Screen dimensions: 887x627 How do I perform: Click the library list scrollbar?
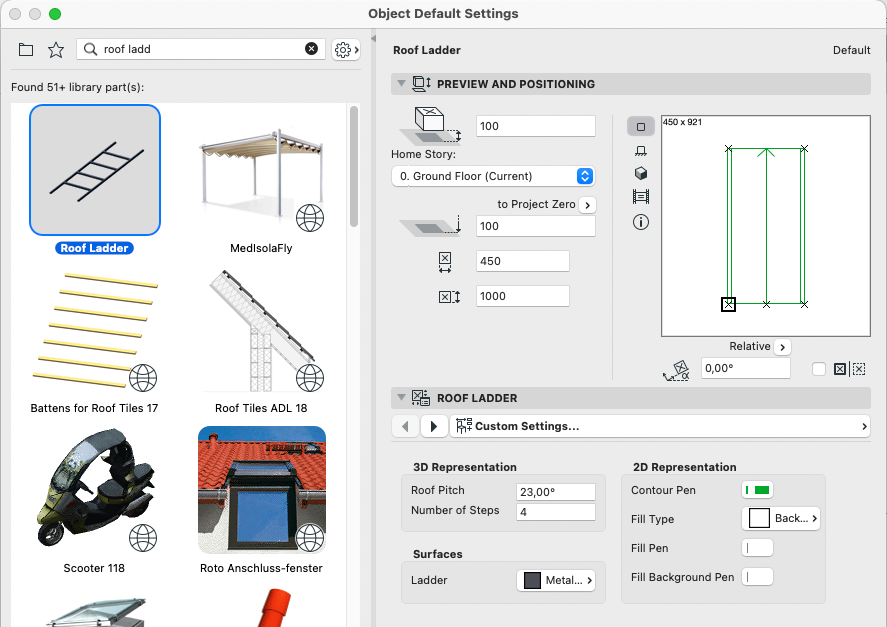354,167
